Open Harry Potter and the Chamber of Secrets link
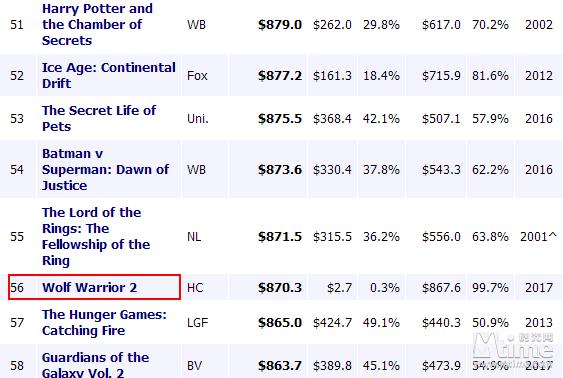The width and height of the screenshot is (563, 378). (97, 24)
